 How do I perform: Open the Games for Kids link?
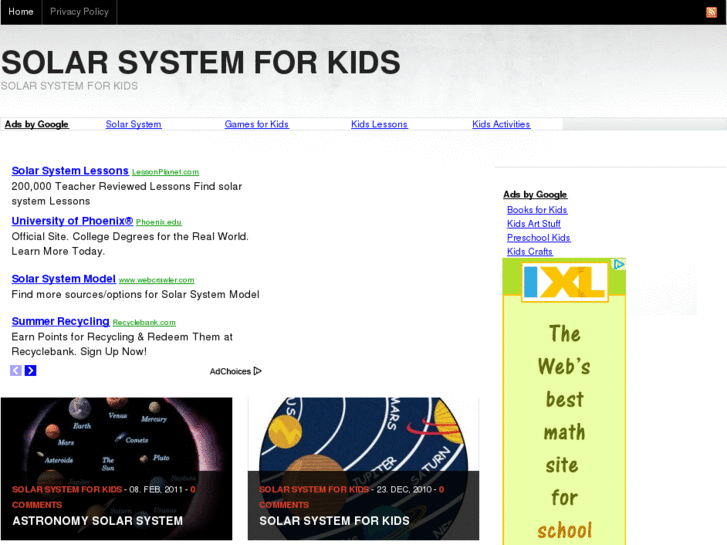(256, 124)
